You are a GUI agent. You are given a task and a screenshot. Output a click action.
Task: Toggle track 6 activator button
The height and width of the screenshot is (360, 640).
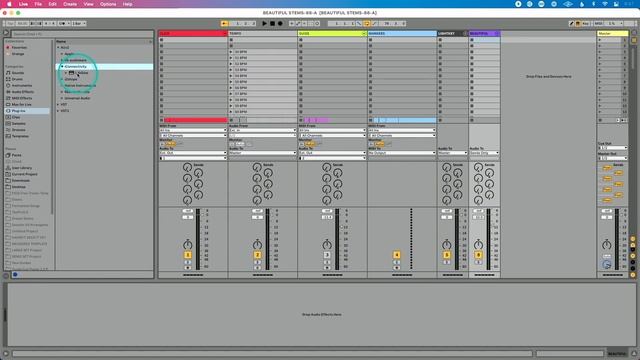(x=478, y=255)
